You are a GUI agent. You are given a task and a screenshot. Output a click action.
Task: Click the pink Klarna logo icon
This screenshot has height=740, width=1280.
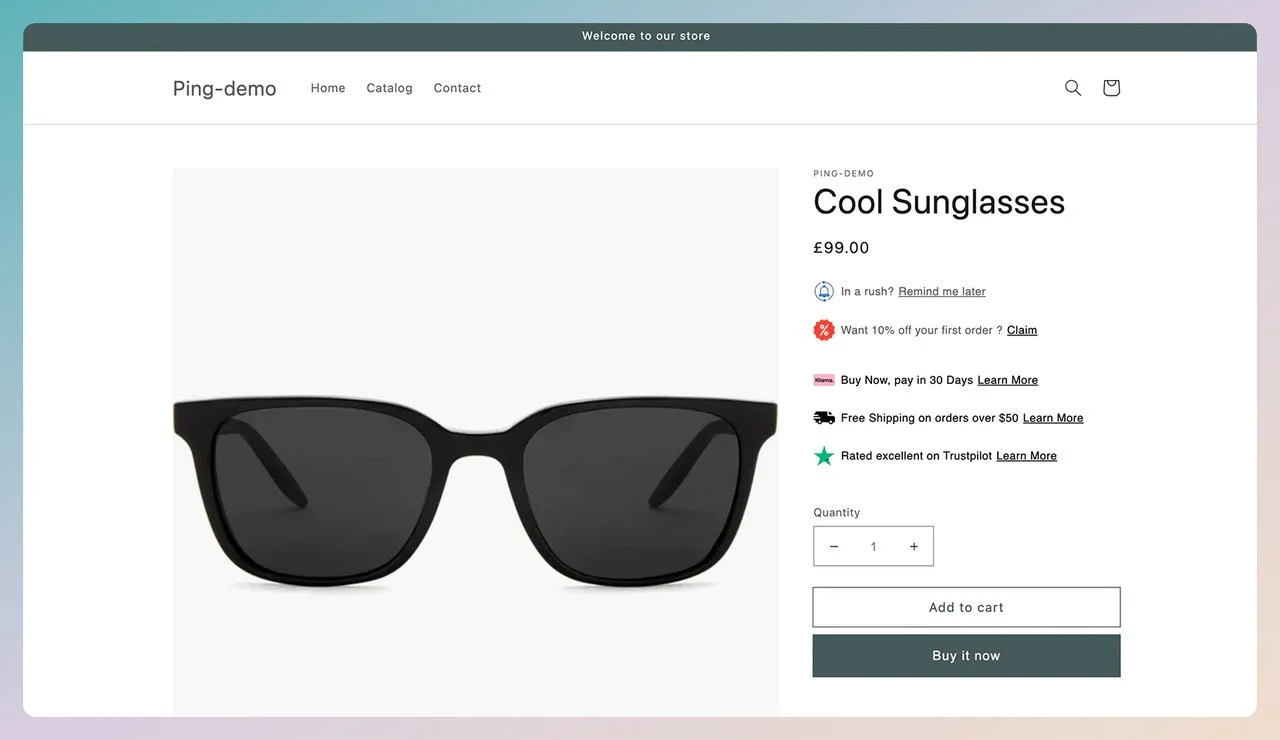click(824, 380)
